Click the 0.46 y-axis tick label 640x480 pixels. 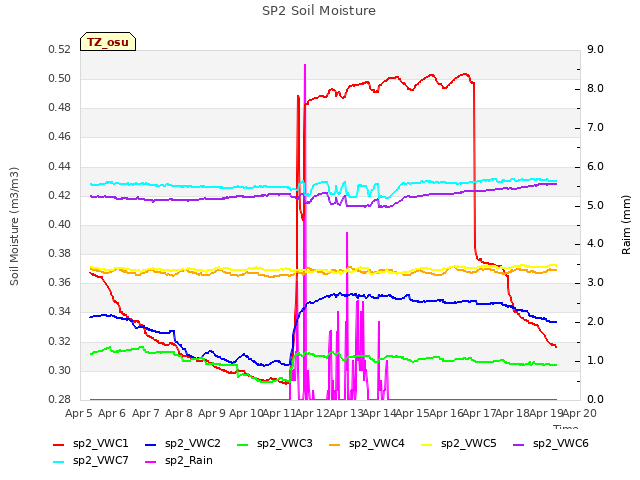click(x=60, y=137)
